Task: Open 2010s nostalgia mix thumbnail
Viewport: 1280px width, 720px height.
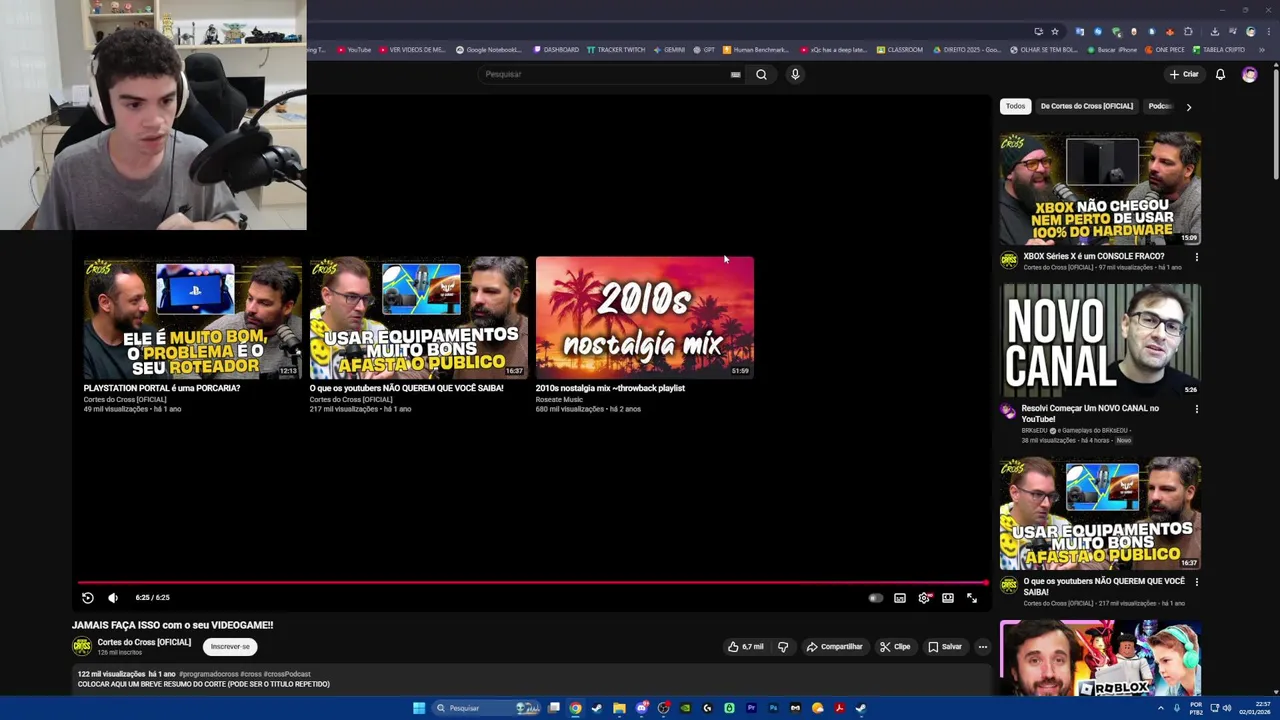Action: [x=644, y=318]
